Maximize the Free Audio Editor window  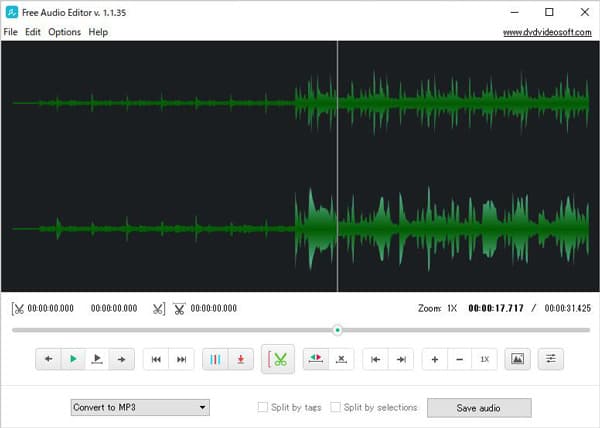(549, 12)
